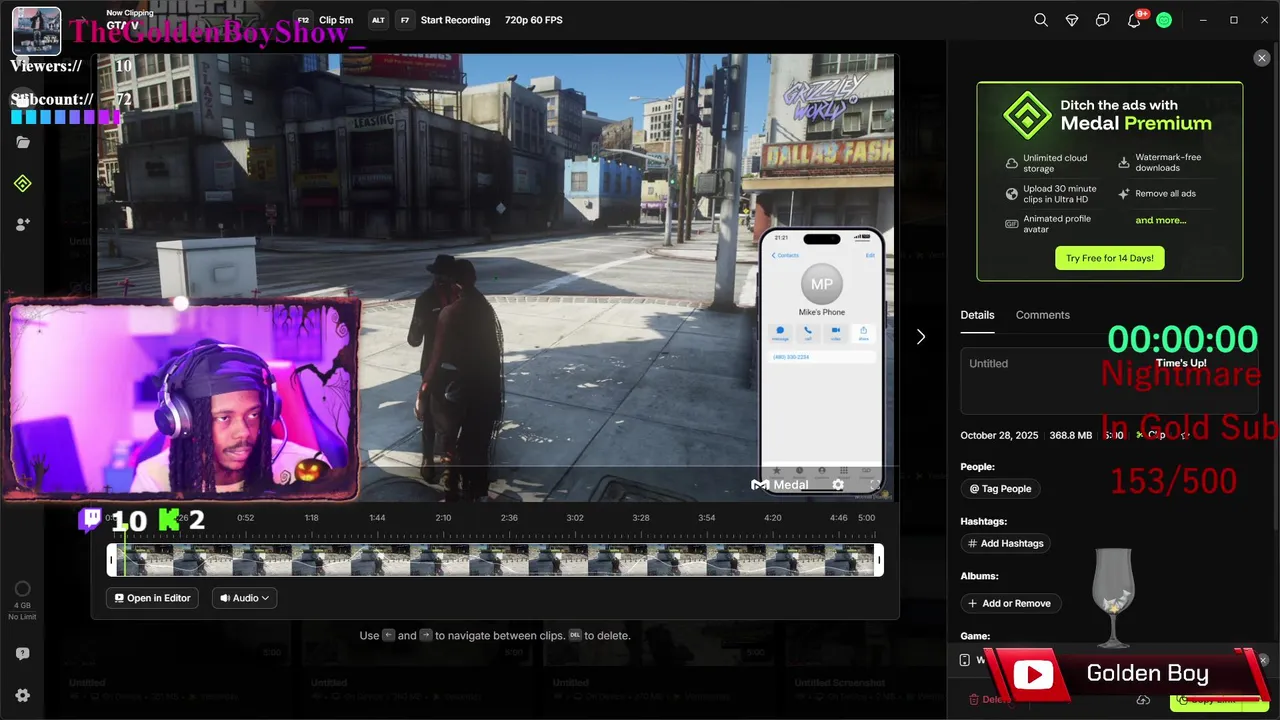Screen dimensions: 1280x720
Task: Click the Add Hashtags button
Action: click(1005, 543)
